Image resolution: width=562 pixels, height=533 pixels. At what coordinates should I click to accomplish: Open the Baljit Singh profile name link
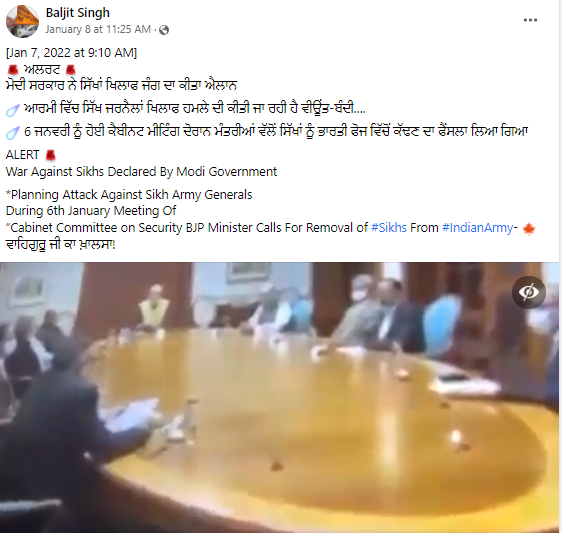coord(78,13)
